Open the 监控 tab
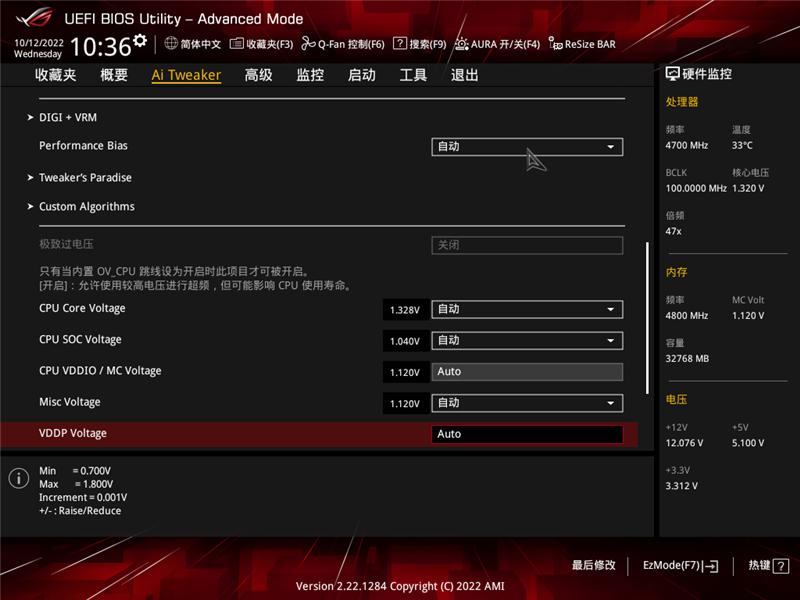This screenshot has height=600, width=800. 310,75
